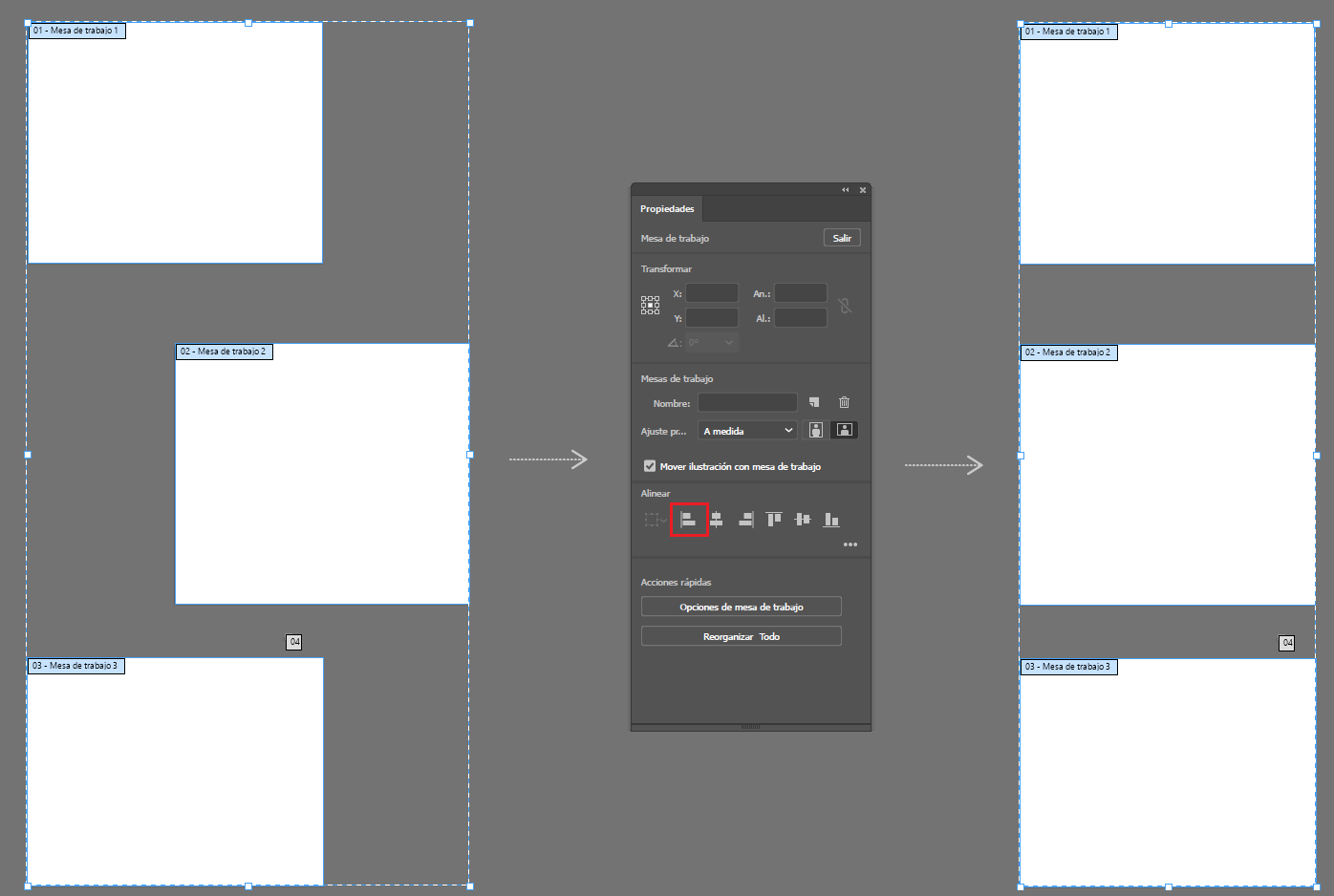Click the align bottom edges icon
Screen dimensions: 1334x896
click(830, 519)
